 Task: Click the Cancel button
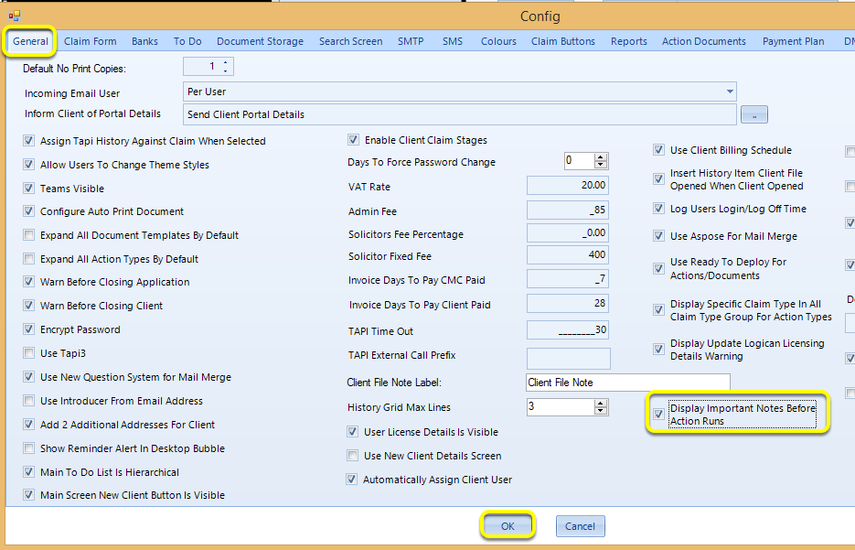(x=580, y=526)
